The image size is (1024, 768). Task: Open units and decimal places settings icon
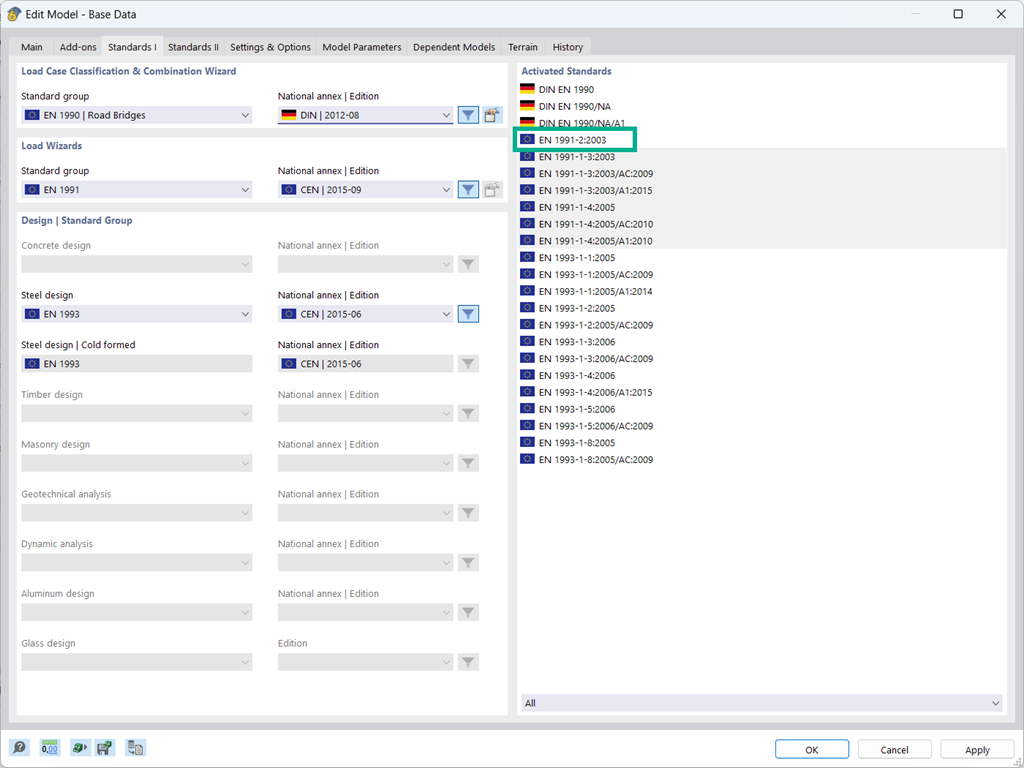pyautogui.click(x=50, y=748)
